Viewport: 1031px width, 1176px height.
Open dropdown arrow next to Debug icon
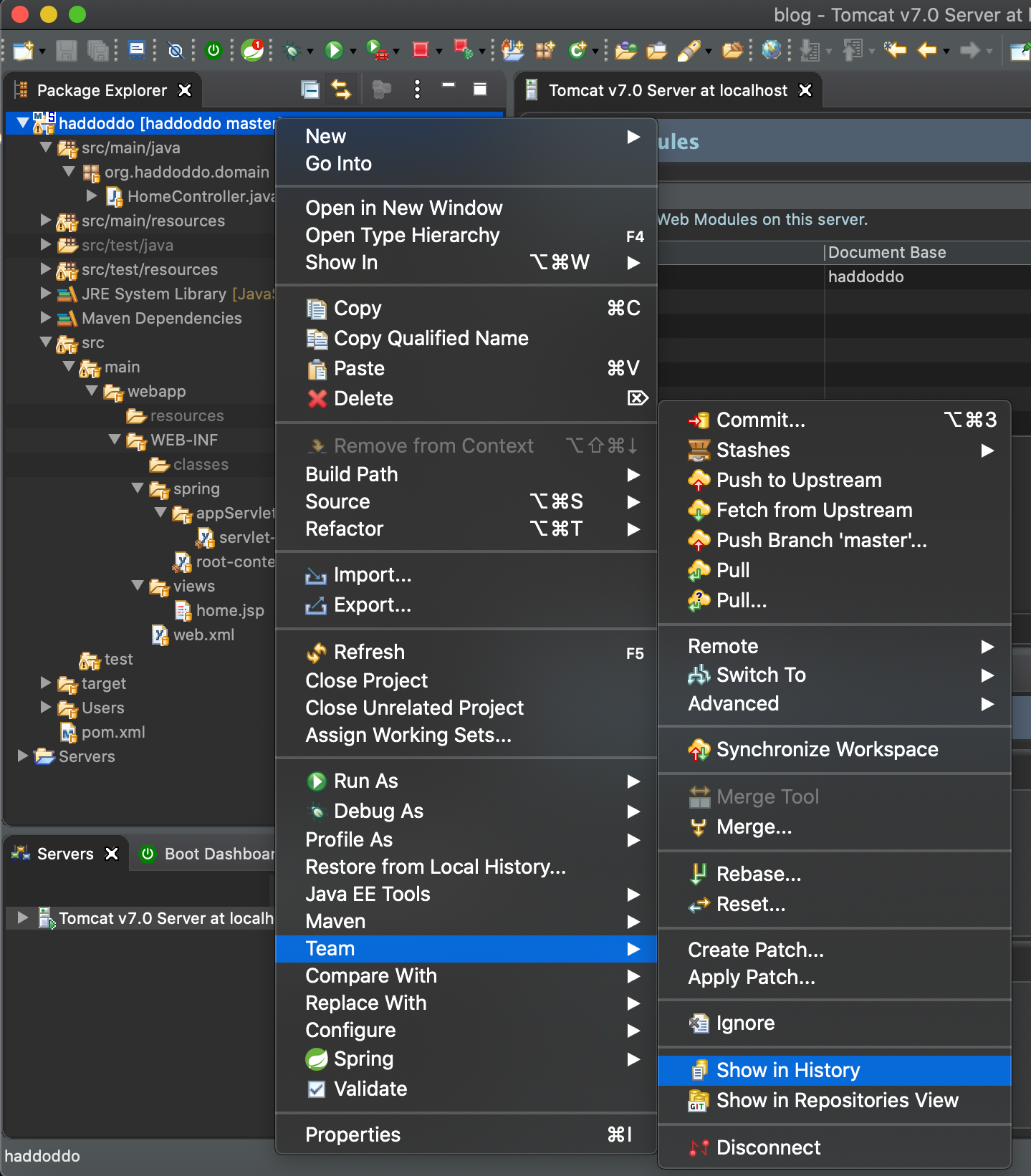pyautogui.click(x=310, y=51)
